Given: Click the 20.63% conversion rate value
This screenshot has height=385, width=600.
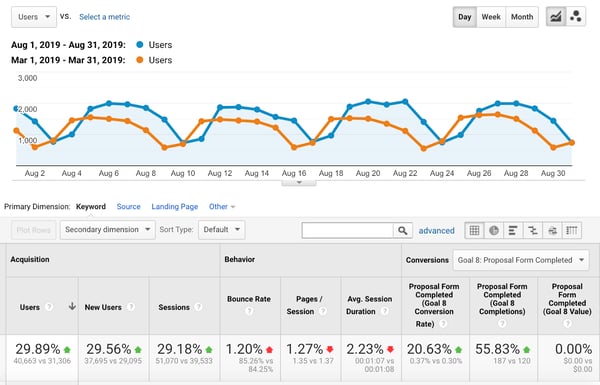Looking at the screenshot, I should point(429,349).
